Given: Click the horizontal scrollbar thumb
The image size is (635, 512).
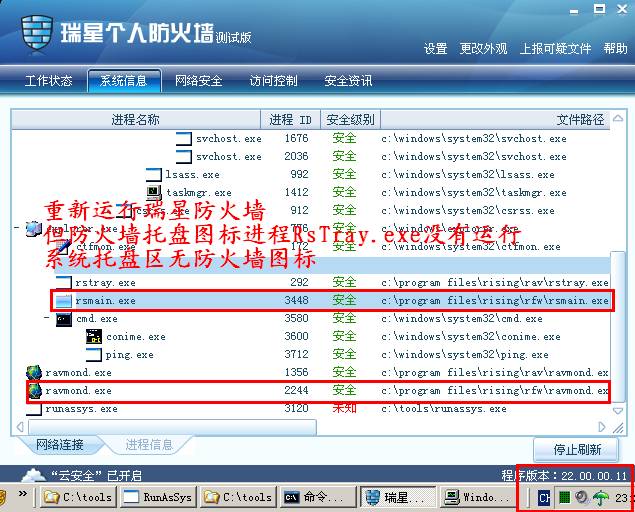Looking at the screenshot, I should pos(173,427).
